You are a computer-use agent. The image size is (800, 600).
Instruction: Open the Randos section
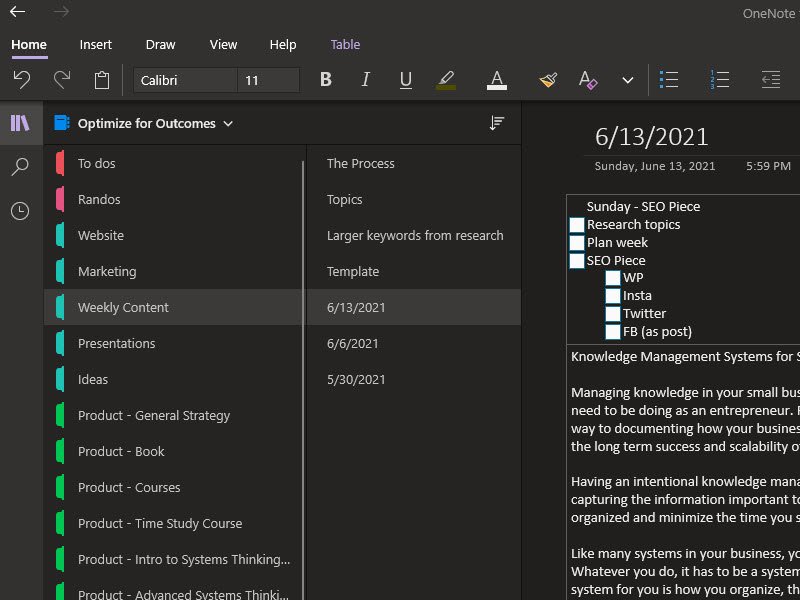click(x=173, y=199)
